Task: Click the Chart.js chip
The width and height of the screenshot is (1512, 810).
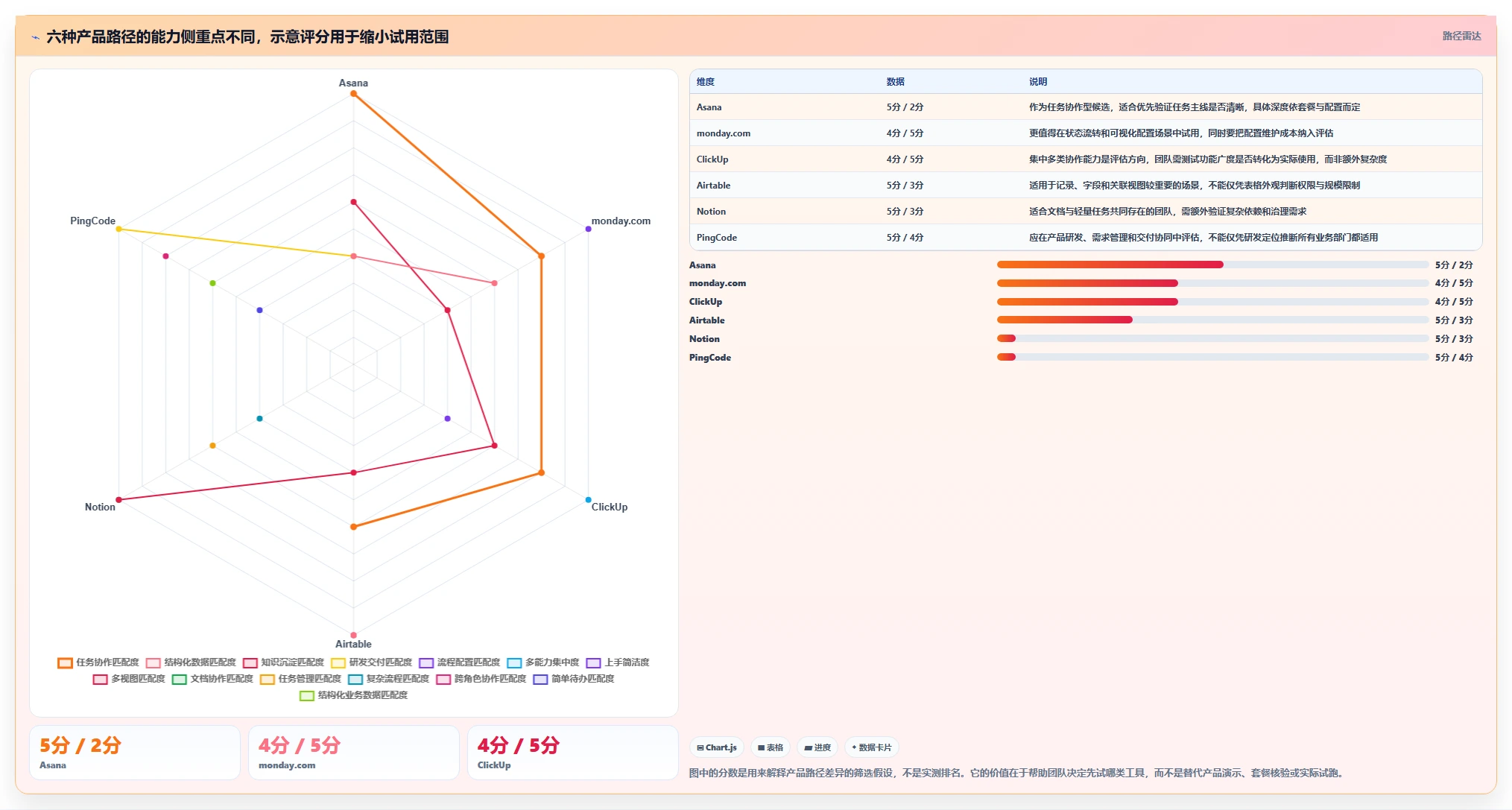Action: [x=717, y=747]
